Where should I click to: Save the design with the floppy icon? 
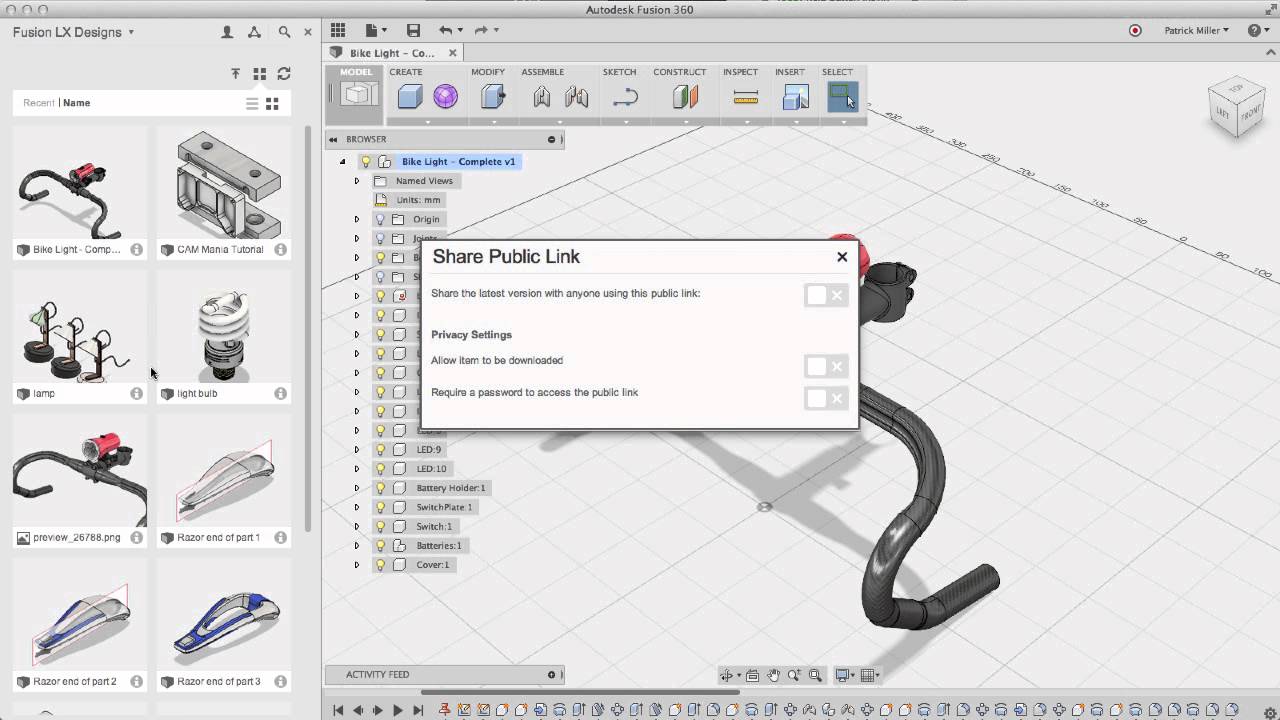pyautogui.click(x=413, y=31)
